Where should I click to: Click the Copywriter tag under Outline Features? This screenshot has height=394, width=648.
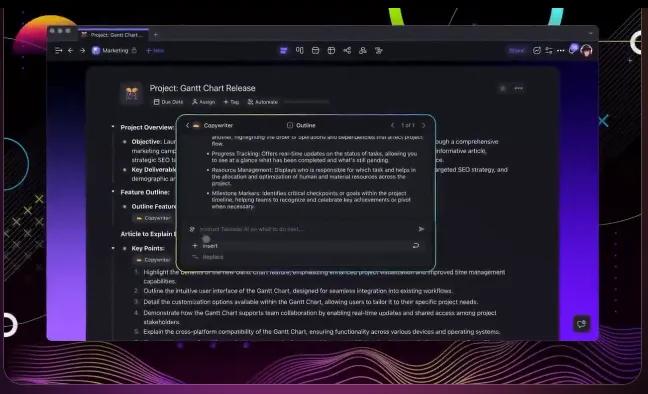click(x=153, y=218)
